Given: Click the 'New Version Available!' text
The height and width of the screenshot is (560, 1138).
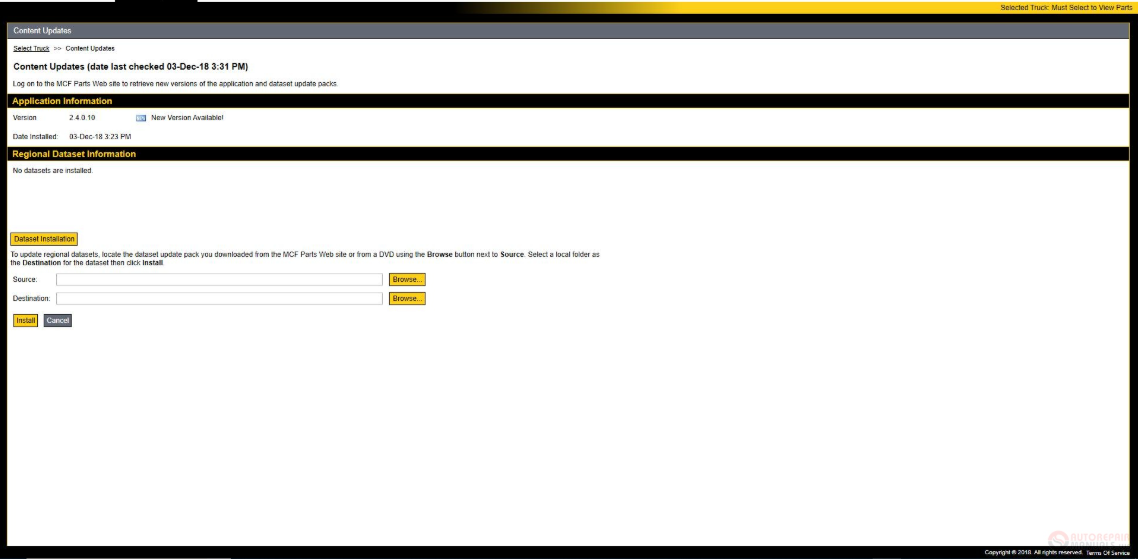Looking at the screenshot, I should 187,118.
